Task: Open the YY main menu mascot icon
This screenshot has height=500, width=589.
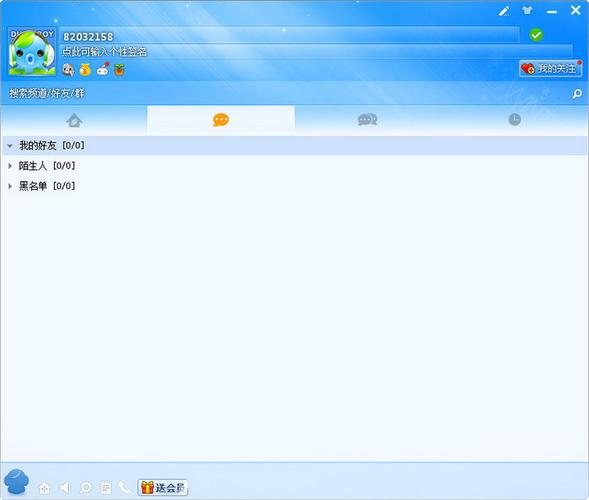Action: [17, 481]
